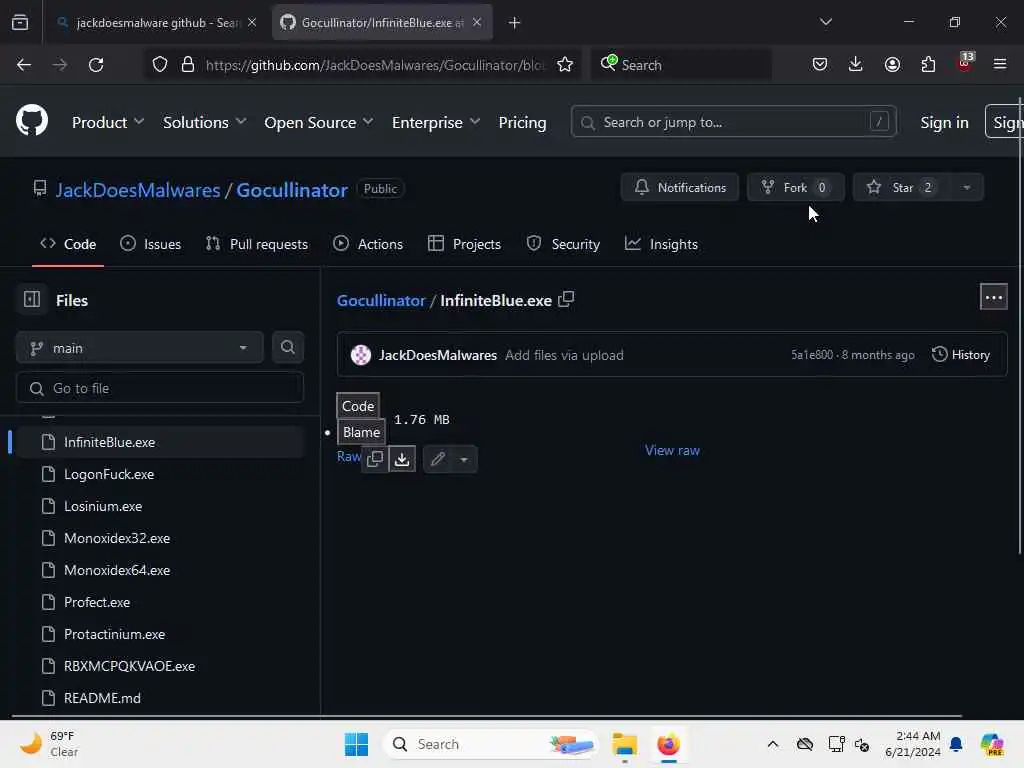Open the extensions puzzle icon
This screenshot has height=768, width=1024.
click(x=928, y=64)
